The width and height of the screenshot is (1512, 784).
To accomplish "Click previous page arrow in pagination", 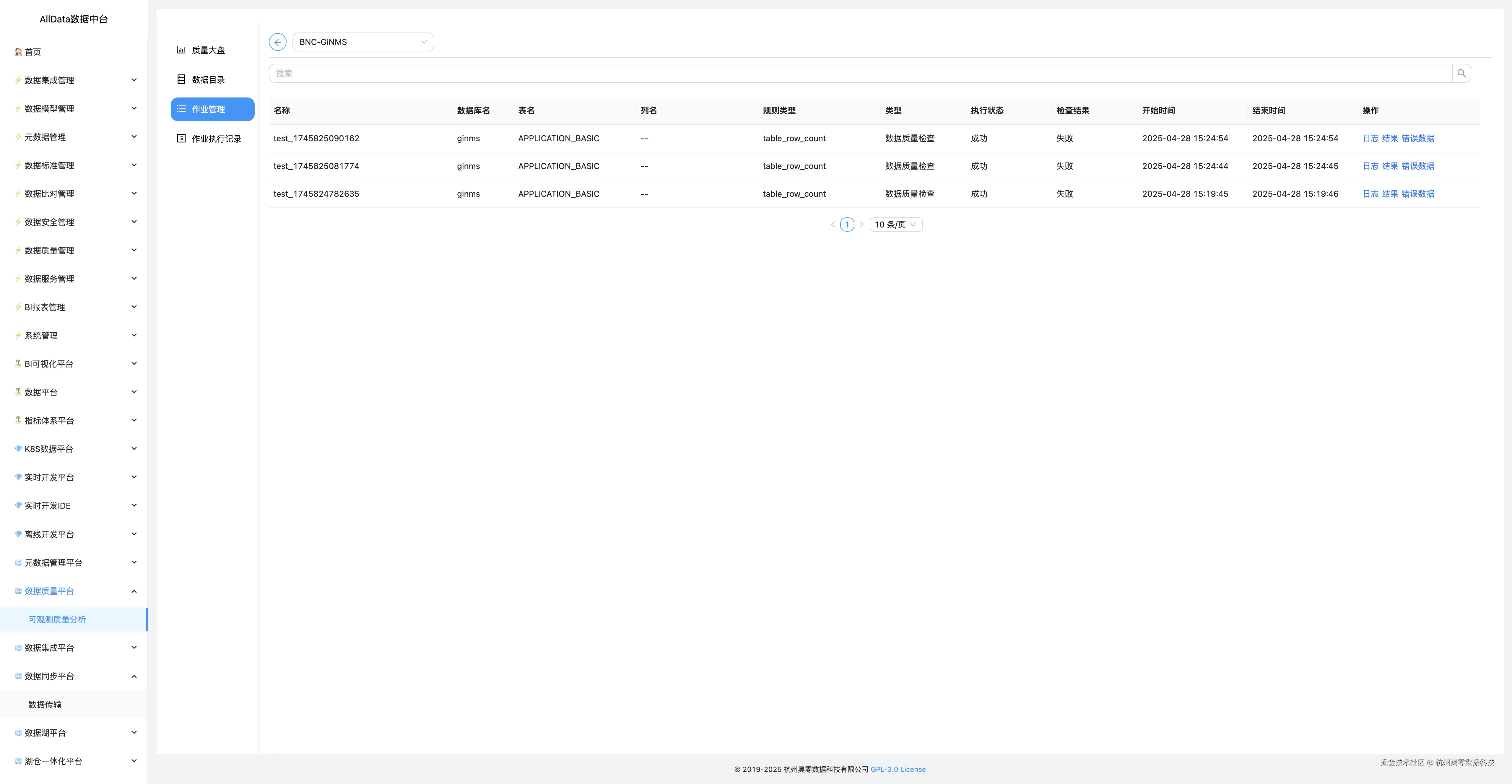I will click(x=832, y=224).
